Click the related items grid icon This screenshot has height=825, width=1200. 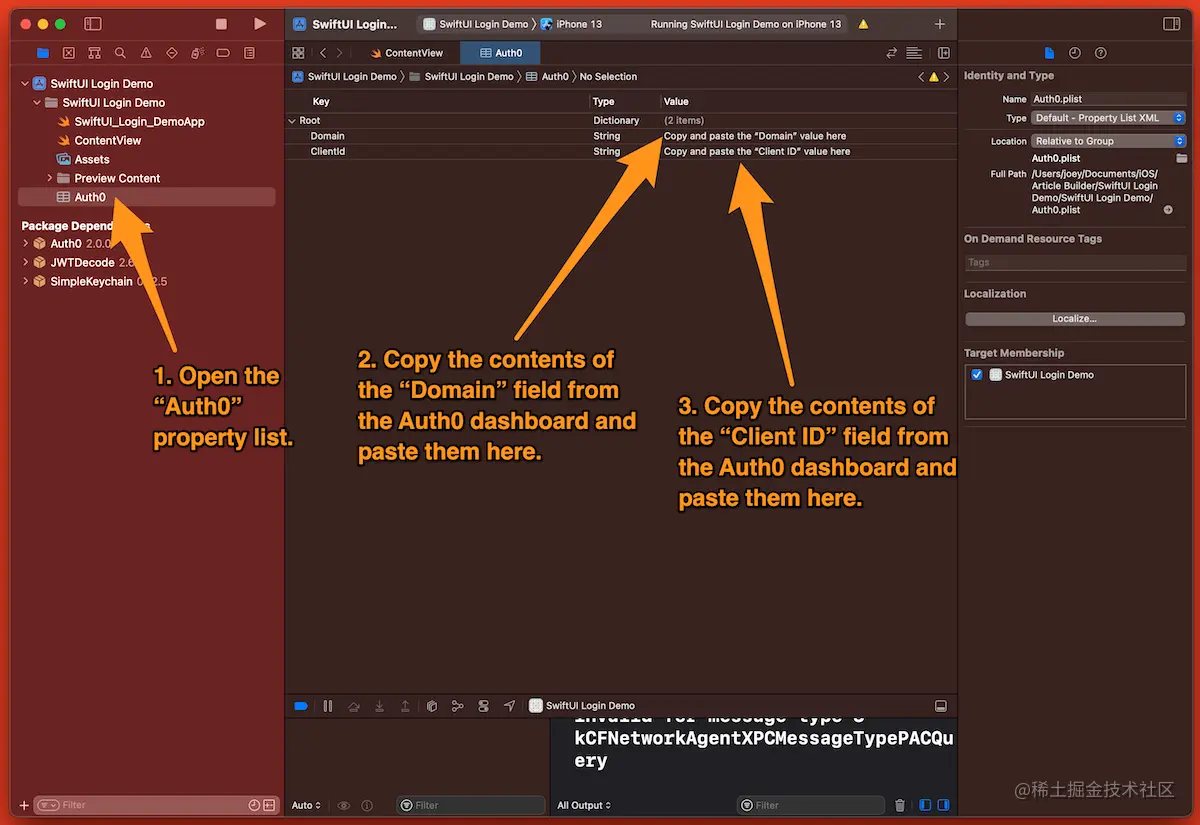[x=298, y=52]
